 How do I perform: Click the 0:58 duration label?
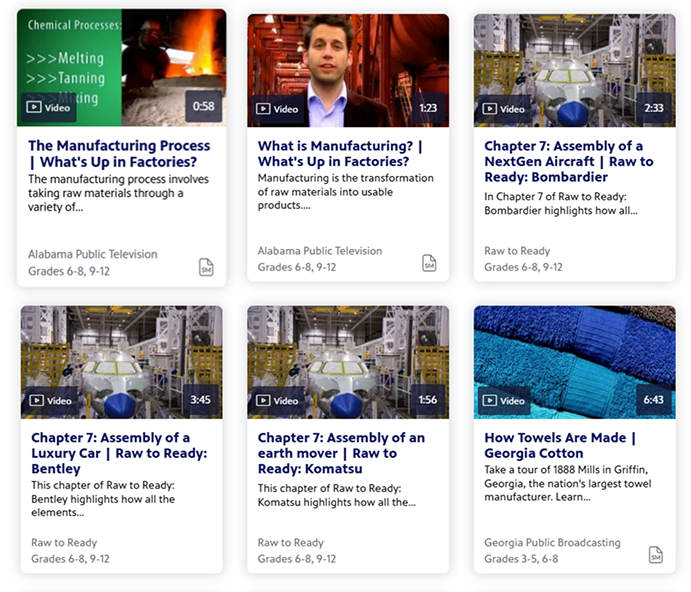tap(203, 106)
